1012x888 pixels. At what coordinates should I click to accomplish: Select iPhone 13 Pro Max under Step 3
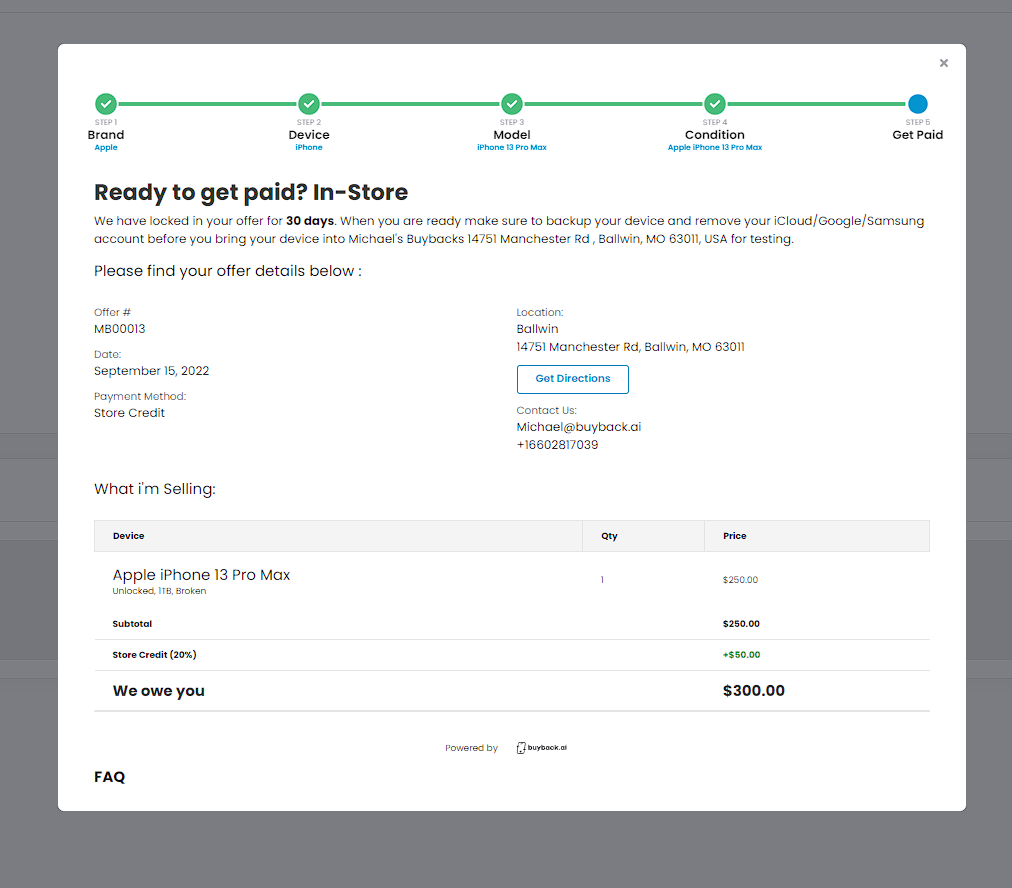tap(512, 148)
